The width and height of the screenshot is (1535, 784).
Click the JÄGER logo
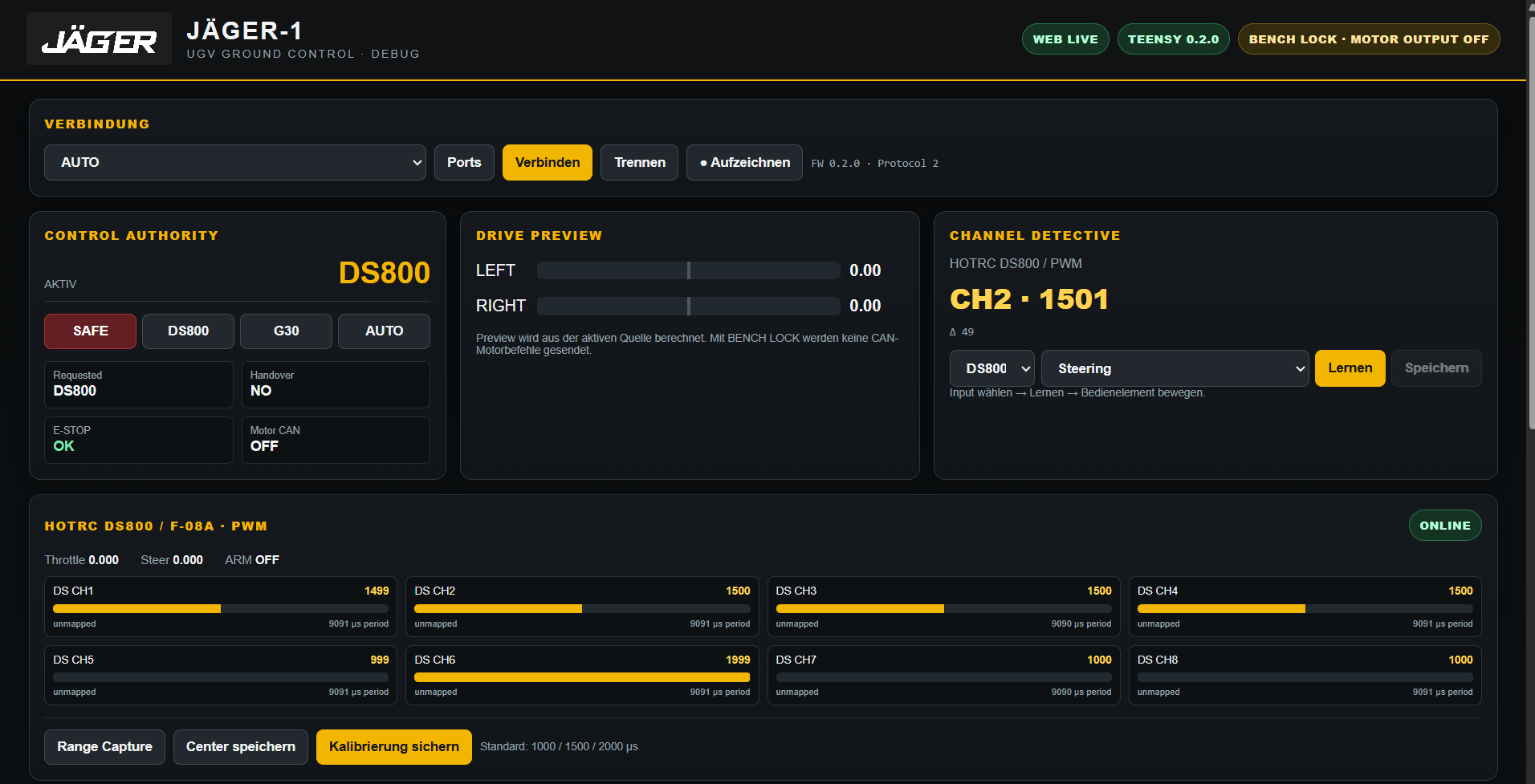(x=99, y=39)
